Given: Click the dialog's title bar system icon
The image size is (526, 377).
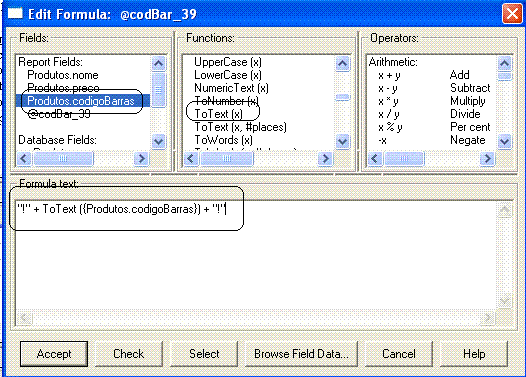Looking at the screenshot, I should pyautogui.click(x=15, y=13).
